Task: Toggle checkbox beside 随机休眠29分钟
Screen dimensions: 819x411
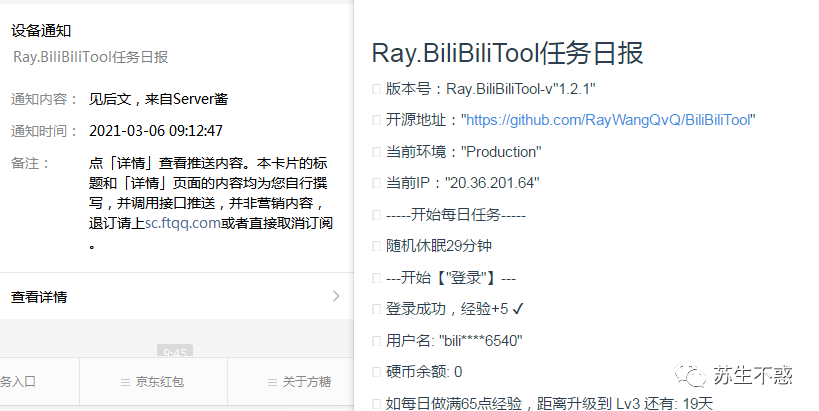Action: [376, 246]
